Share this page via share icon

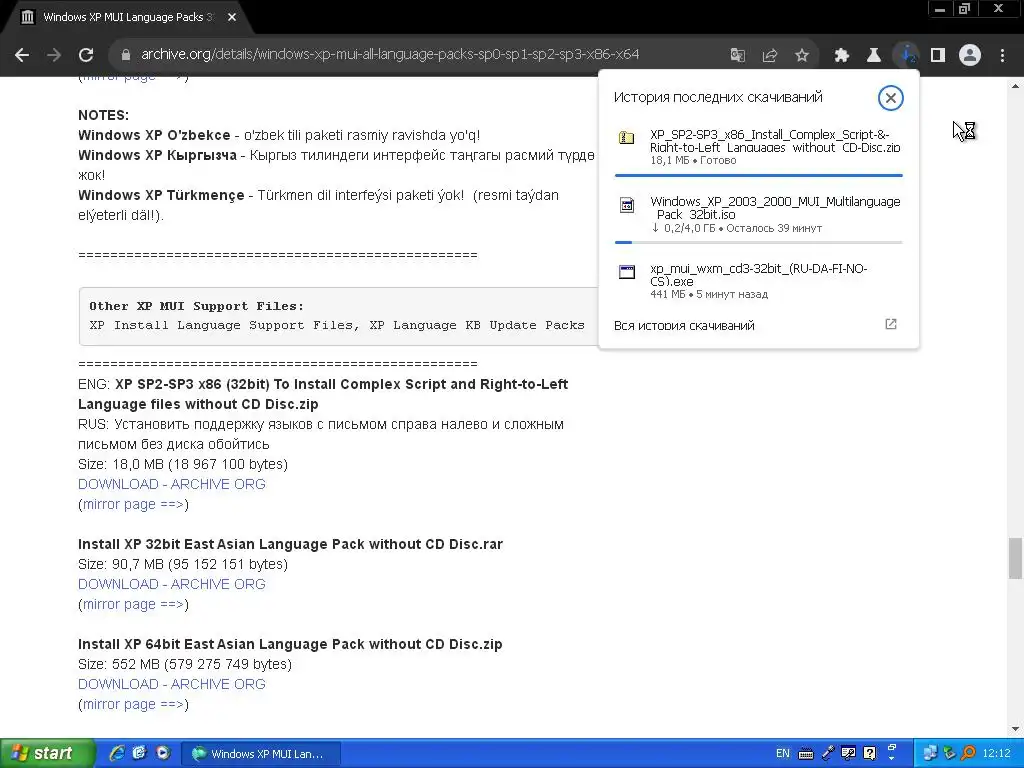coord(769,55)
